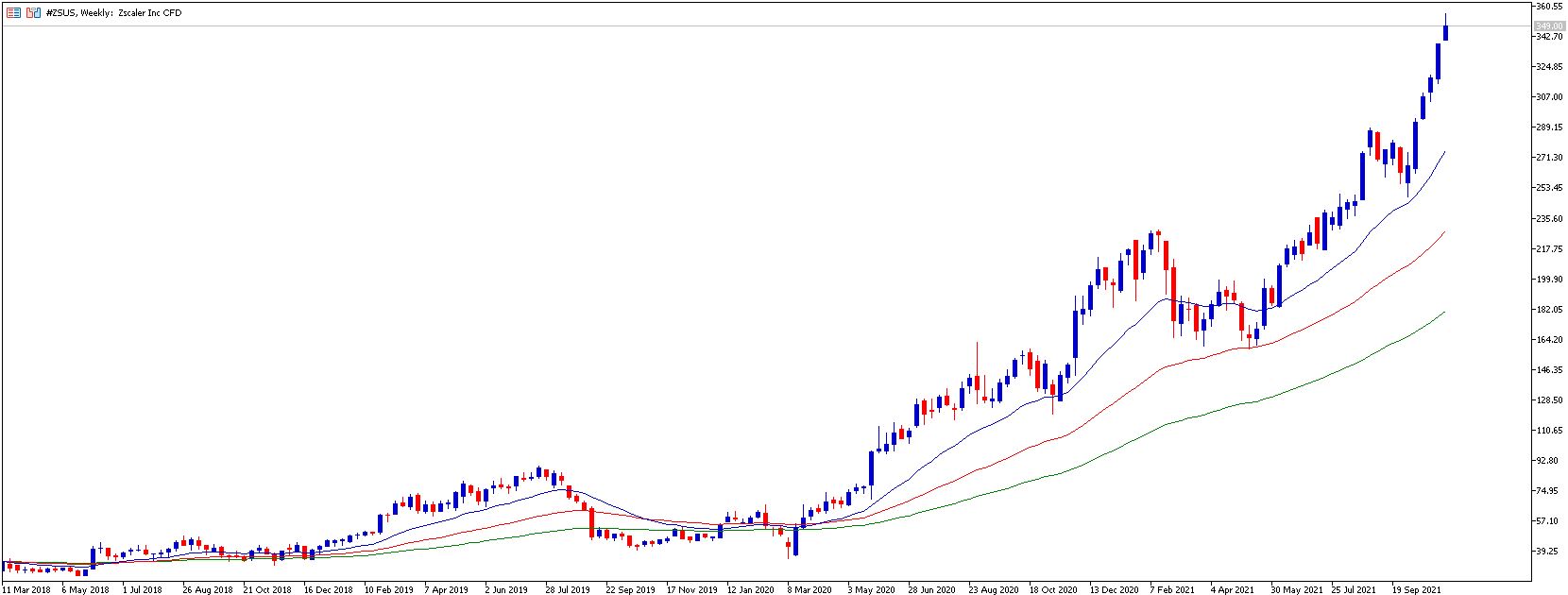Click the 342.70 price scale label

pos(1549,37)
